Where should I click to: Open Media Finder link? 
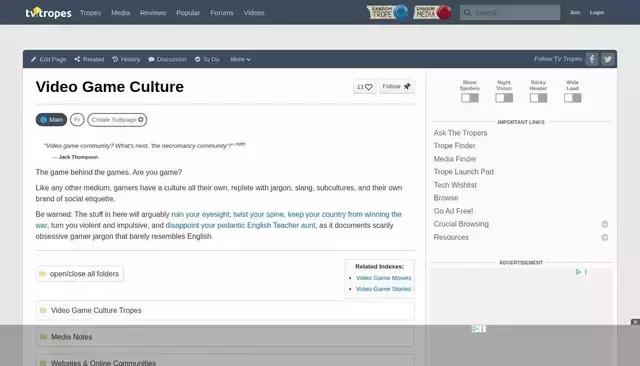[x=455, y=159]
